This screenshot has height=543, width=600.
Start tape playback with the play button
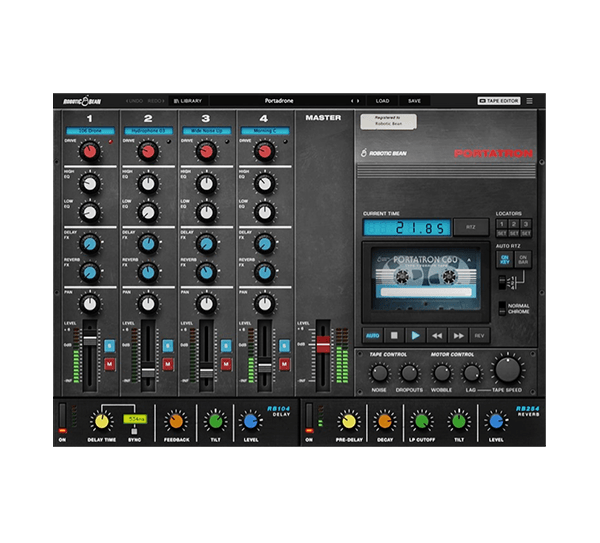coord(415,336)
